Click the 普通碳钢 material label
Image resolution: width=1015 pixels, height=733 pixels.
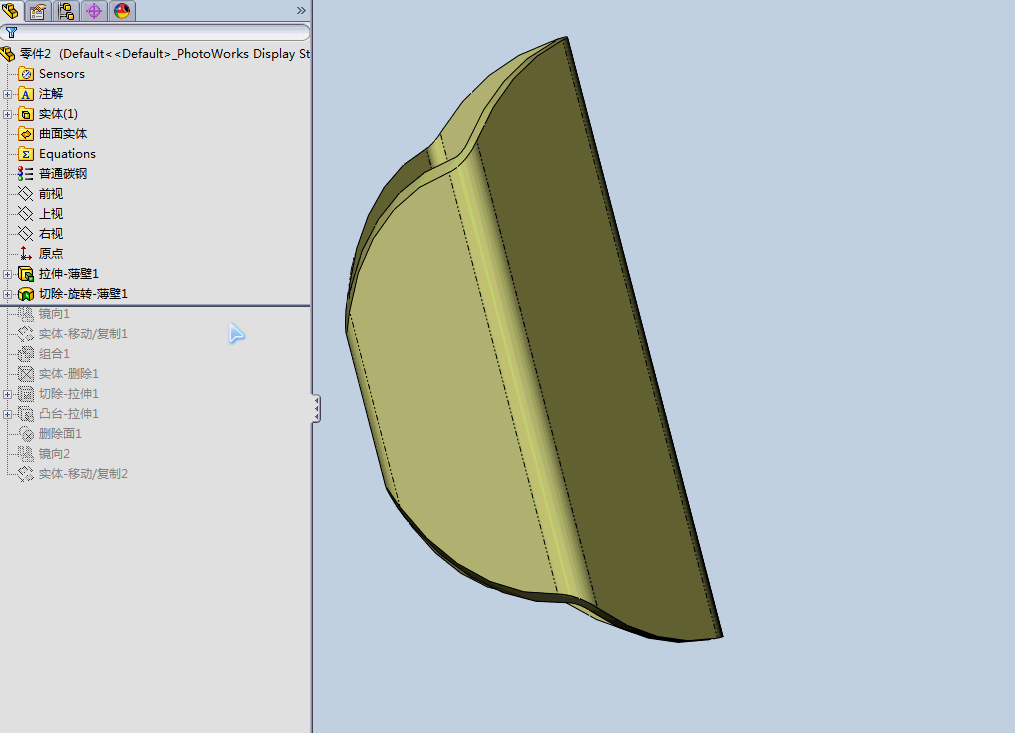(x=63, y=174)
